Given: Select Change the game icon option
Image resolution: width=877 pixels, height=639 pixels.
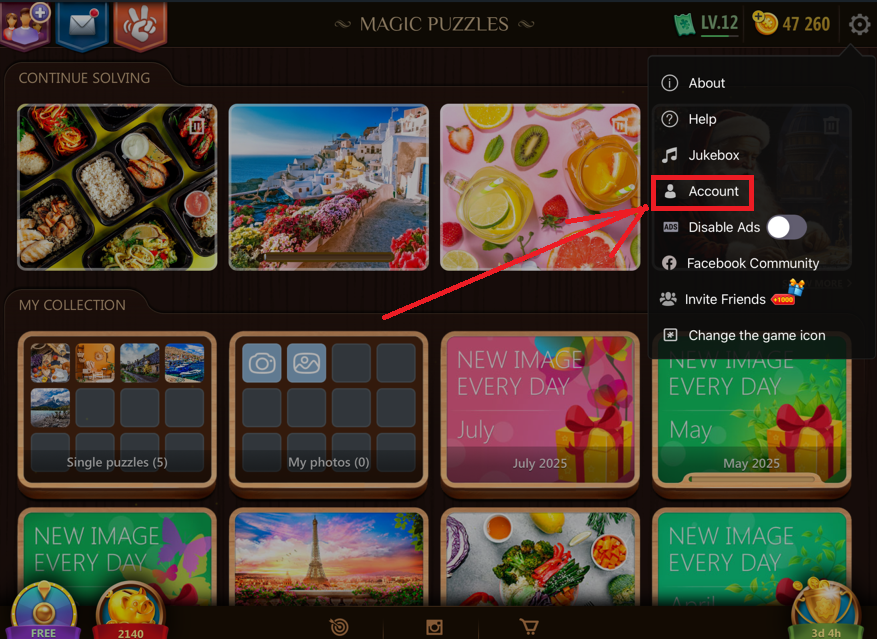Looking at the screenshot, I should (744, 335).
